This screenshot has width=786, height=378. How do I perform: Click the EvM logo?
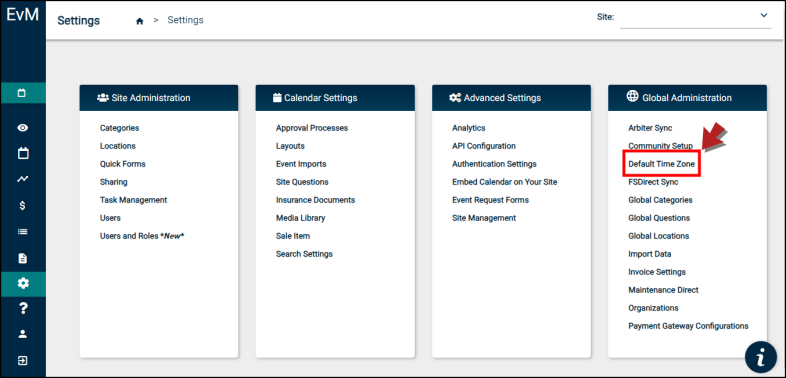tap(23, 15)
